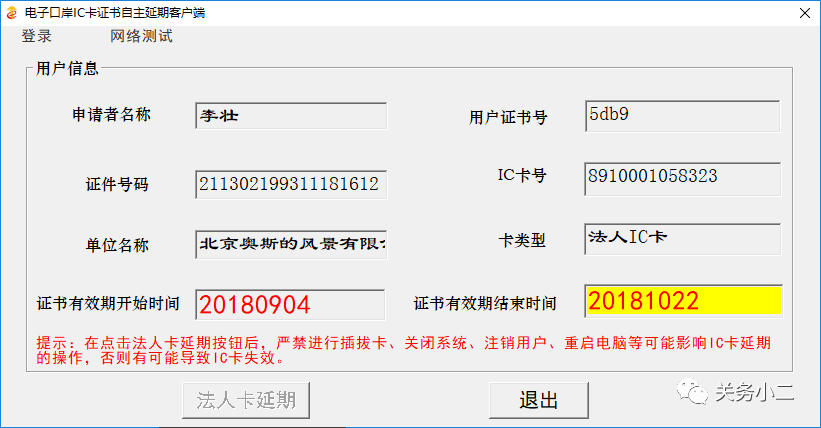Screen dimensions: 821x428
Task: Click the WeChat logo watermark icon
Action: 692,391
